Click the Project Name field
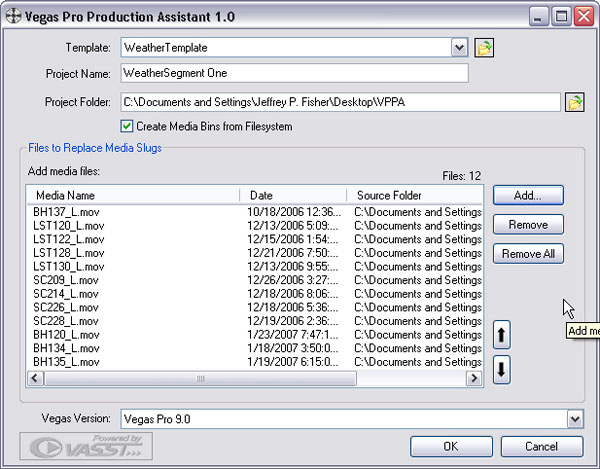The image size is (600, 469). point(294,73)
